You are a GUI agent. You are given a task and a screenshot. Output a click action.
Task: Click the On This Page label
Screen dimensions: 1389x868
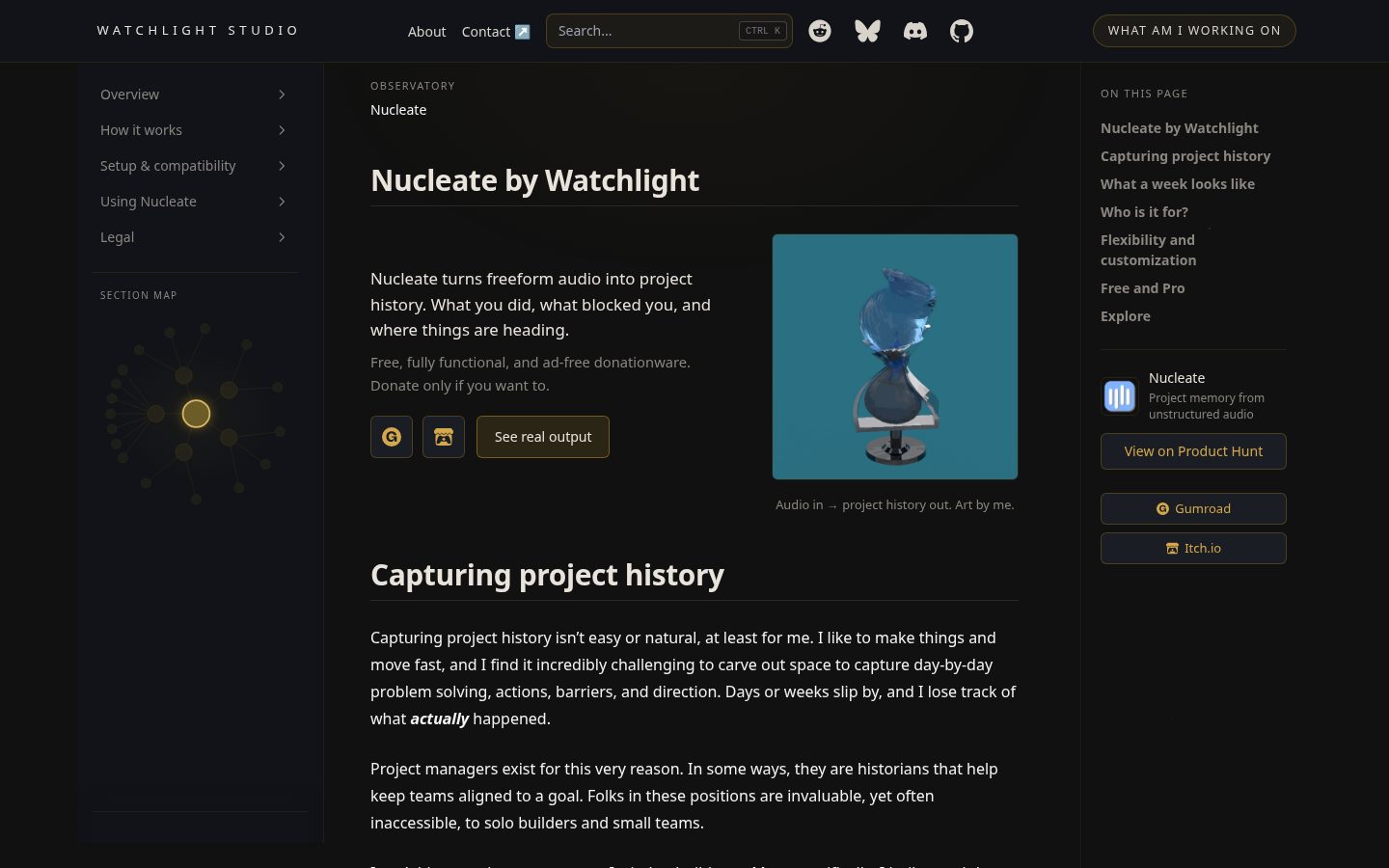pyautogui.click(x=1144, y=94)
